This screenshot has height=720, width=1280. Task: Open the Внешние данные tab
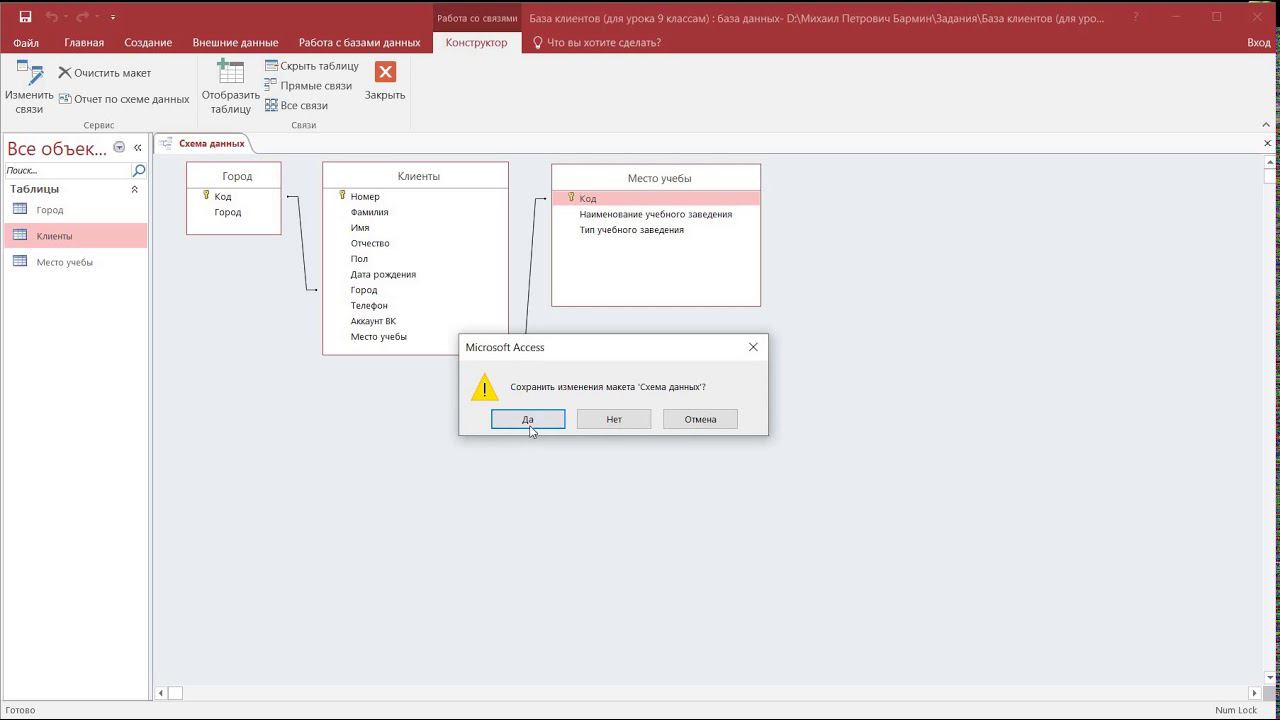235,43
